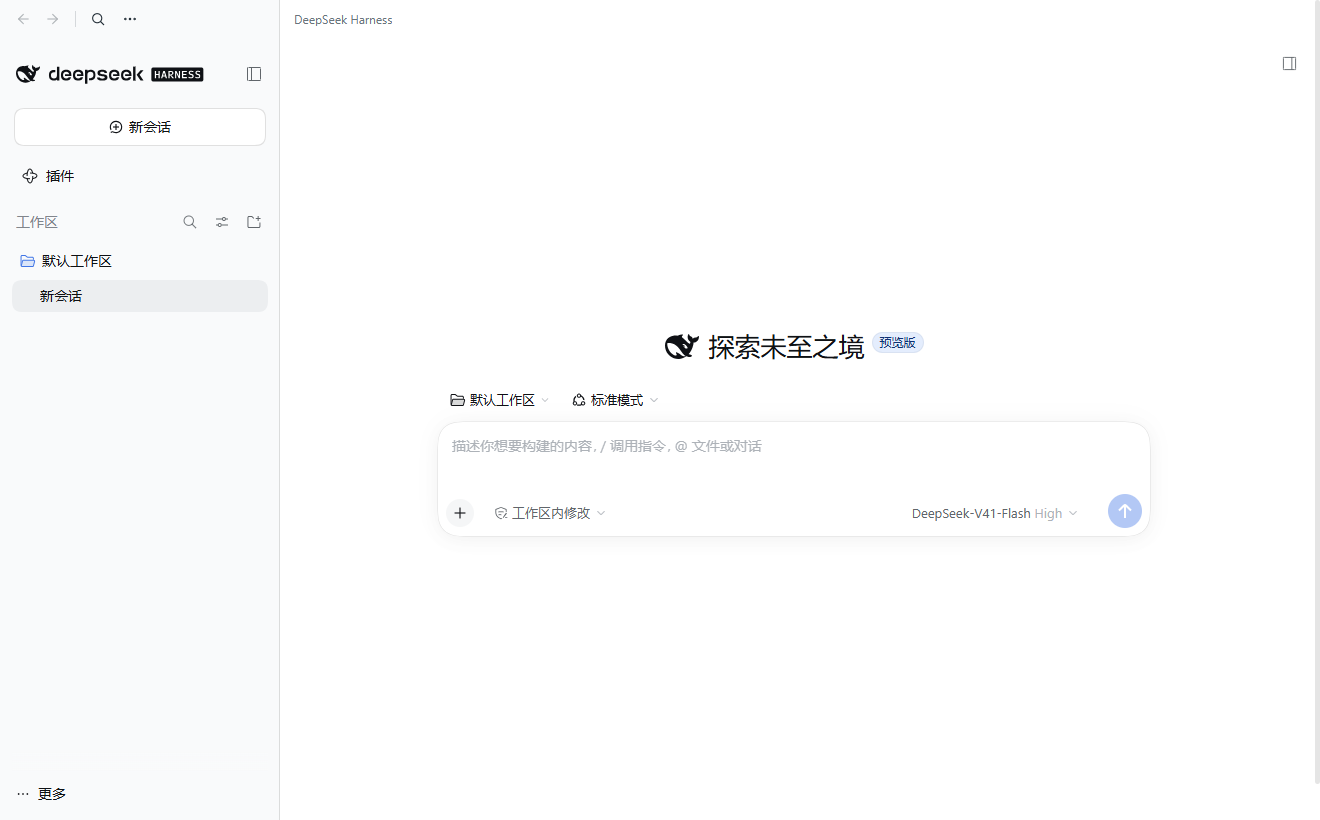Click the forward navigation arrow

[x=53, y=19]
